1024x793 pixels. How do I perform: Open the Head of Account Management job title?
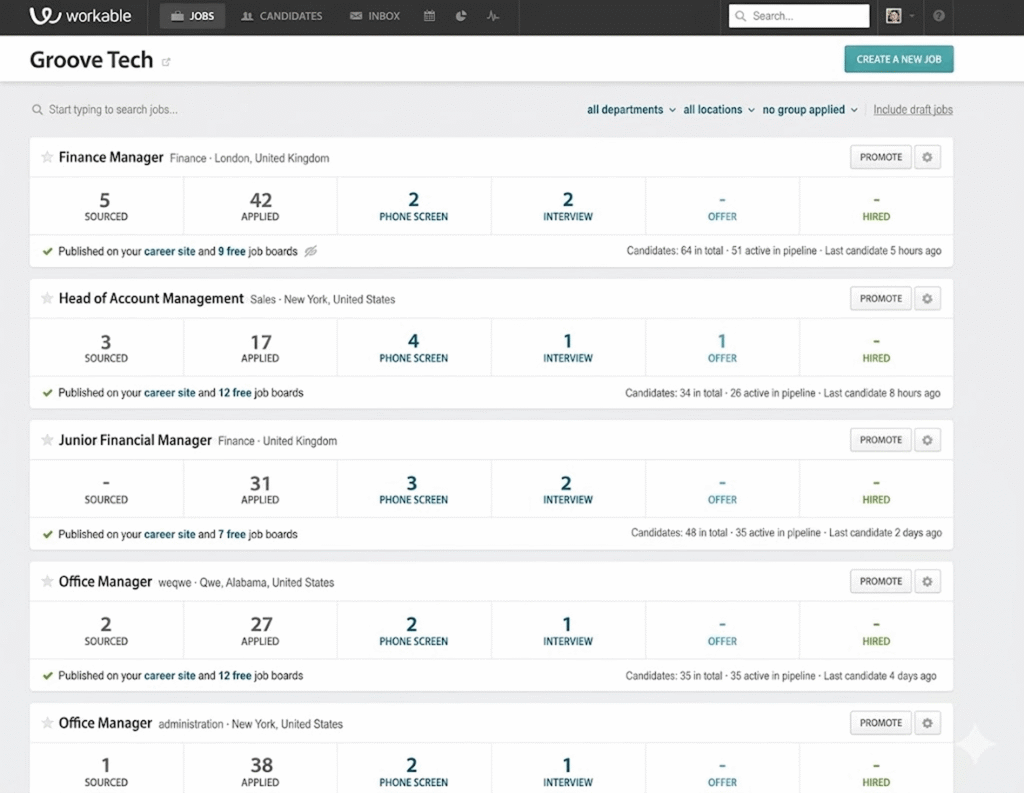pyautogui.click(x=151, y=299)
